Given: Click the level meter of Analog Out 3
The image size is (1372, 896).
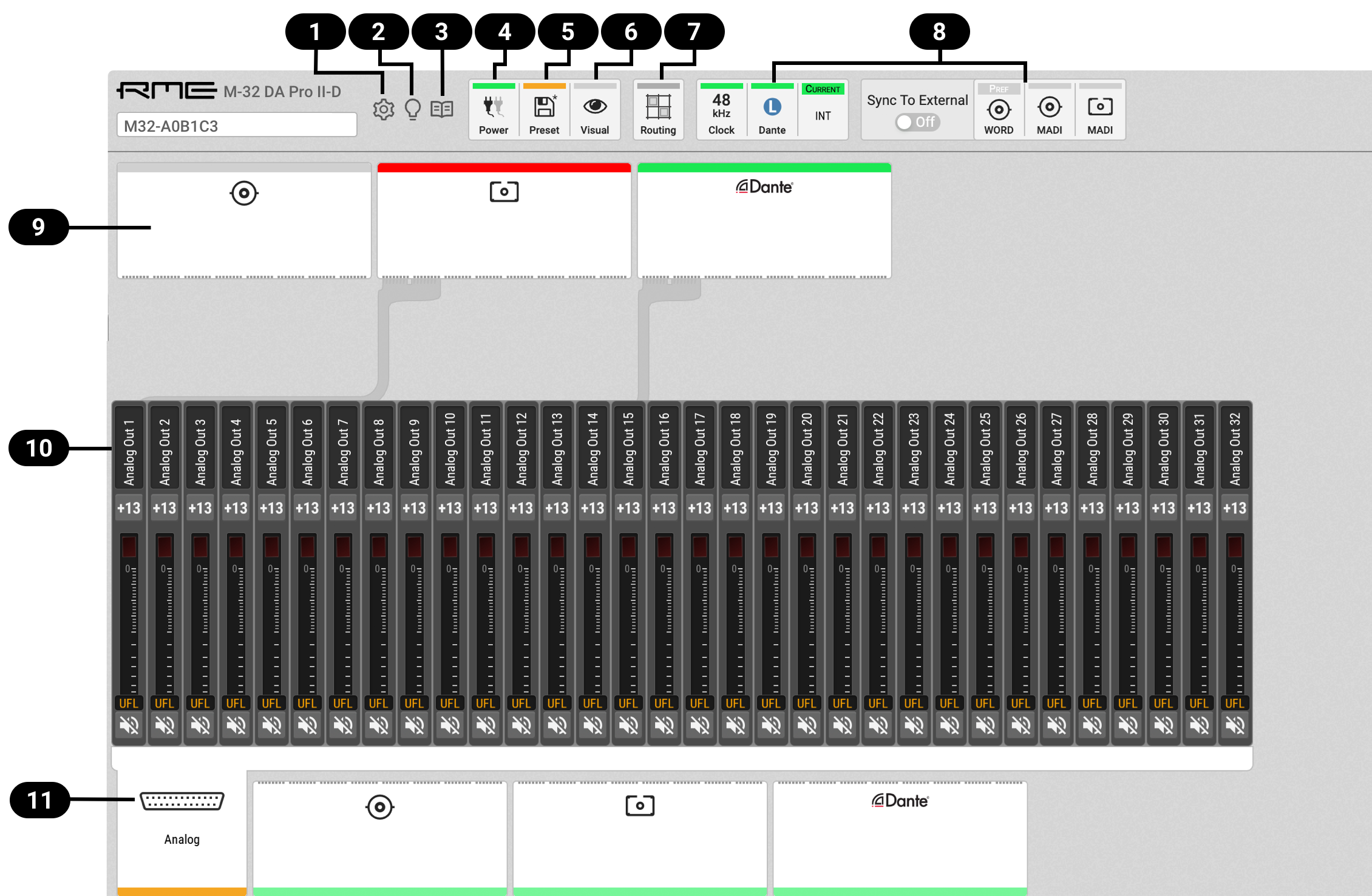Looking at the screenshot, I should 200,613.
